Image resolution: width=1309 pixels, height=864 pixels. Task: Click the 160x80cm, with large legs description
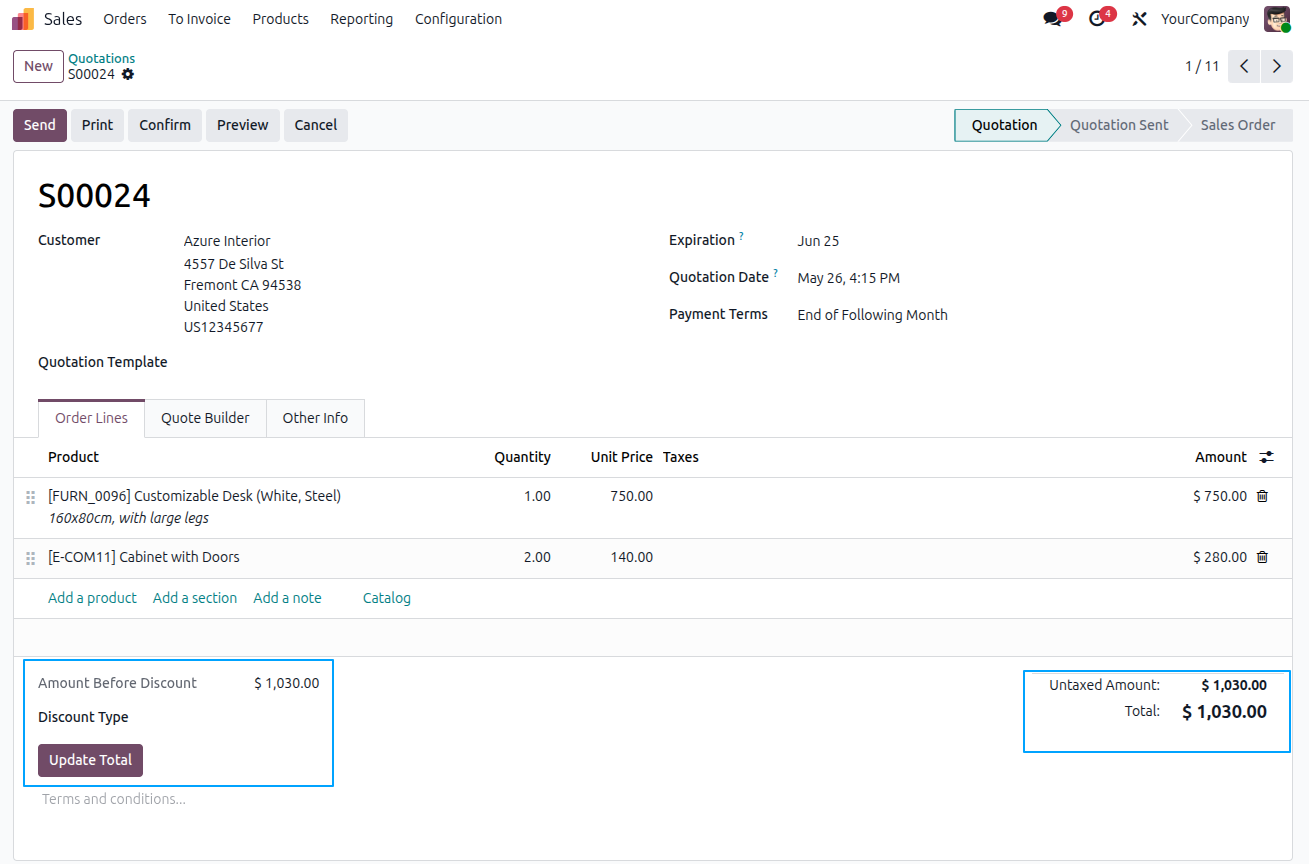(128, 518)
